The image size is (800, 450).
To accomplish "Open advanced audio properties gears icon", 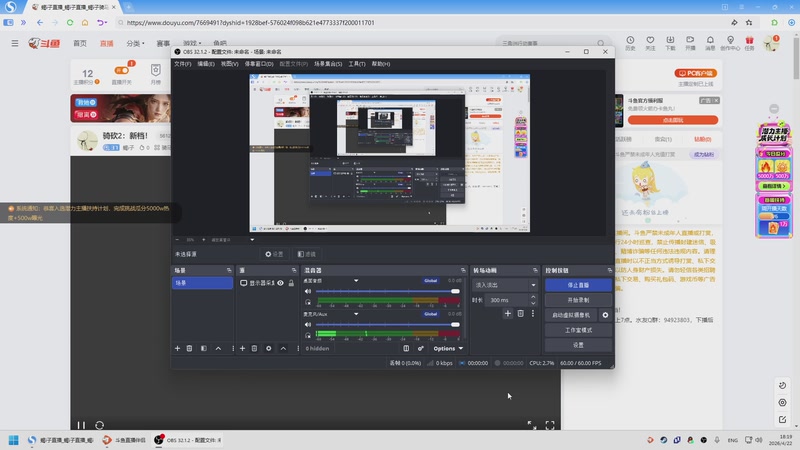I will click(x=420, y=348).
